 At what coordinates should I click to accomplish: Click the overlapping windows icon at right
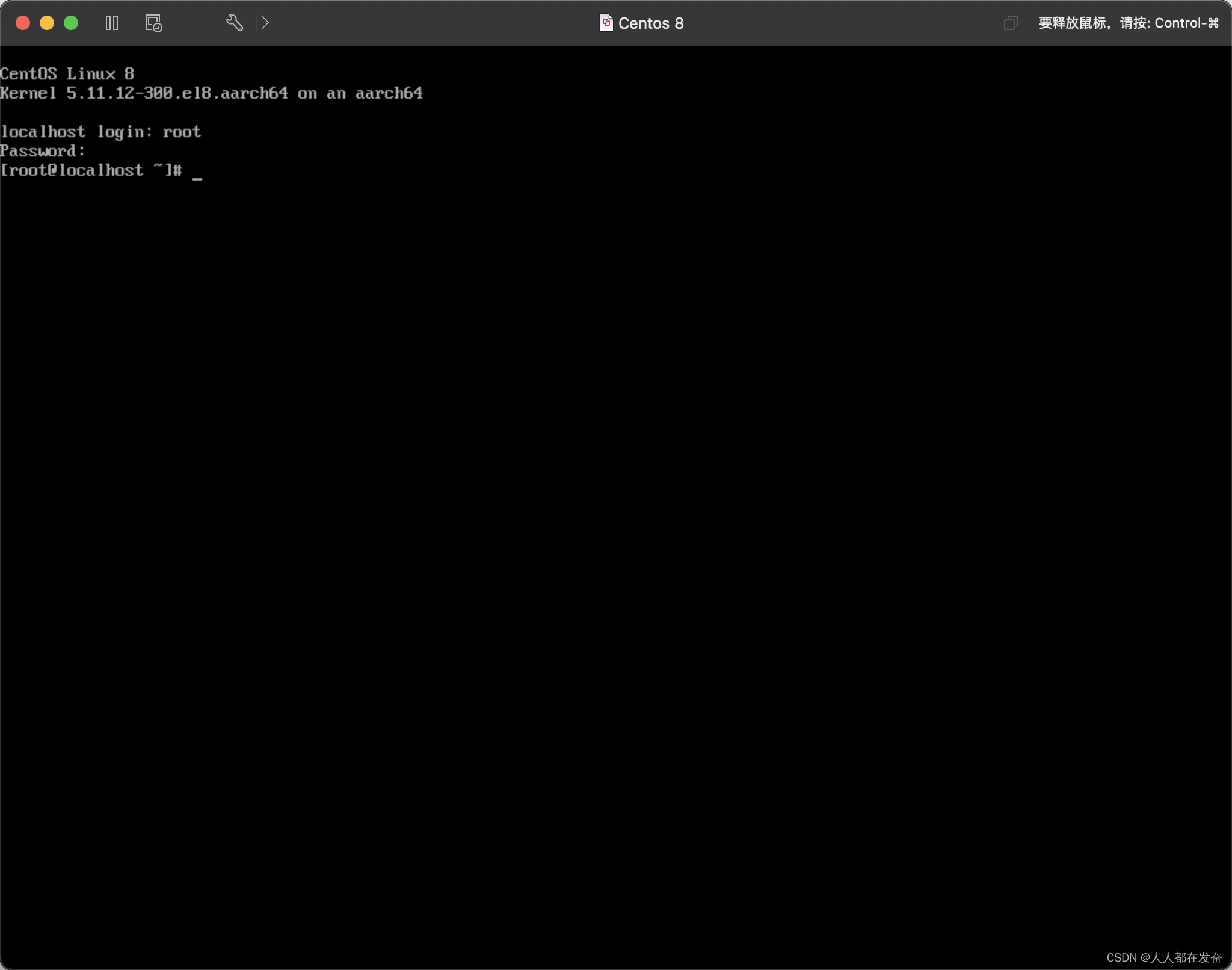coord(1011,23)
